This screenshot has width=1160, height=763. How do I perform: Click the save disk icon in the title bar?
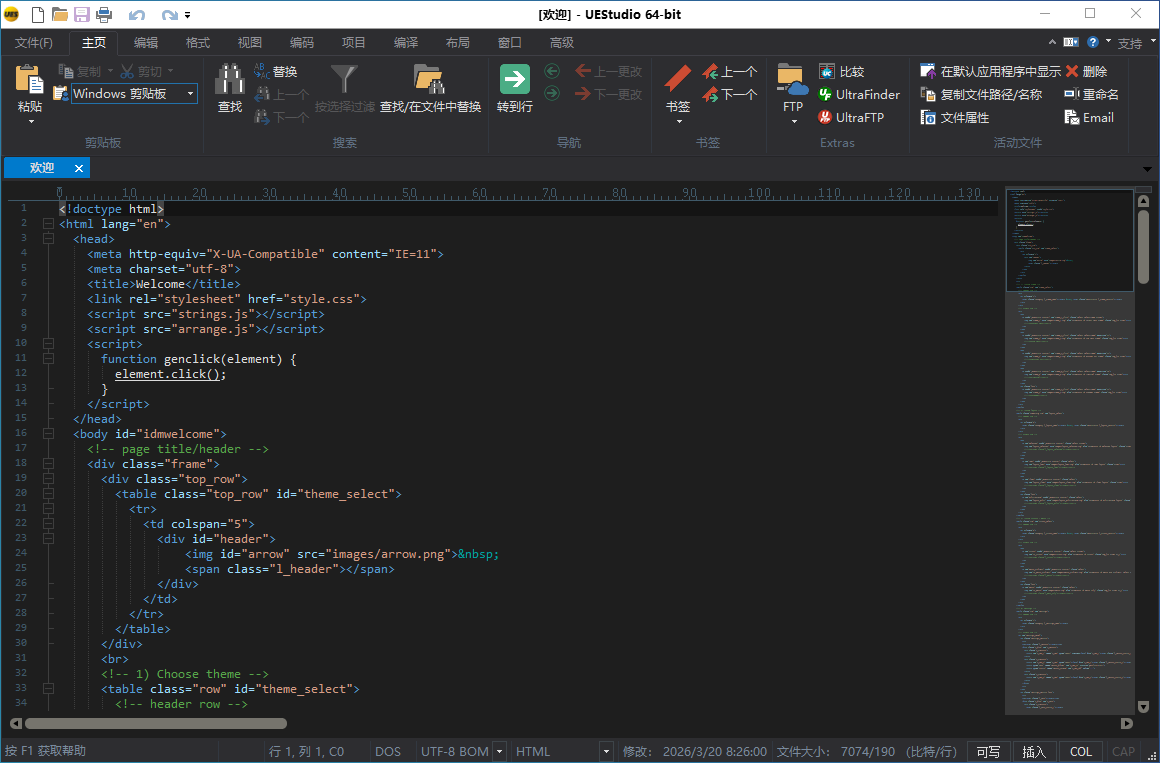82,14
